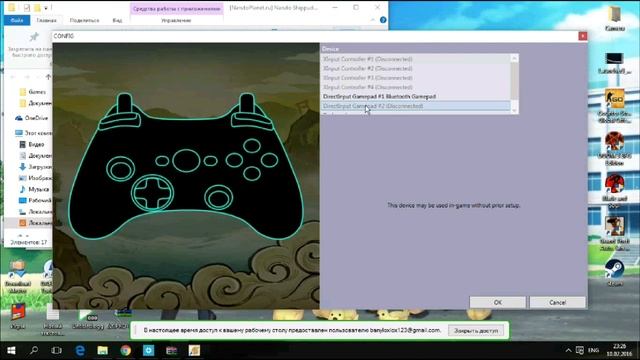Select the right analog stick on the controller
The width and height of the screenshot is (640, 360).
tap(218, 198)
